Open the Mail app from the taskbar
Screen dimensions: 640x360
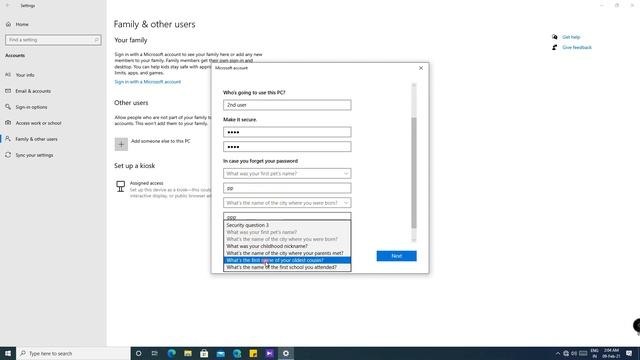pos(220,353)
